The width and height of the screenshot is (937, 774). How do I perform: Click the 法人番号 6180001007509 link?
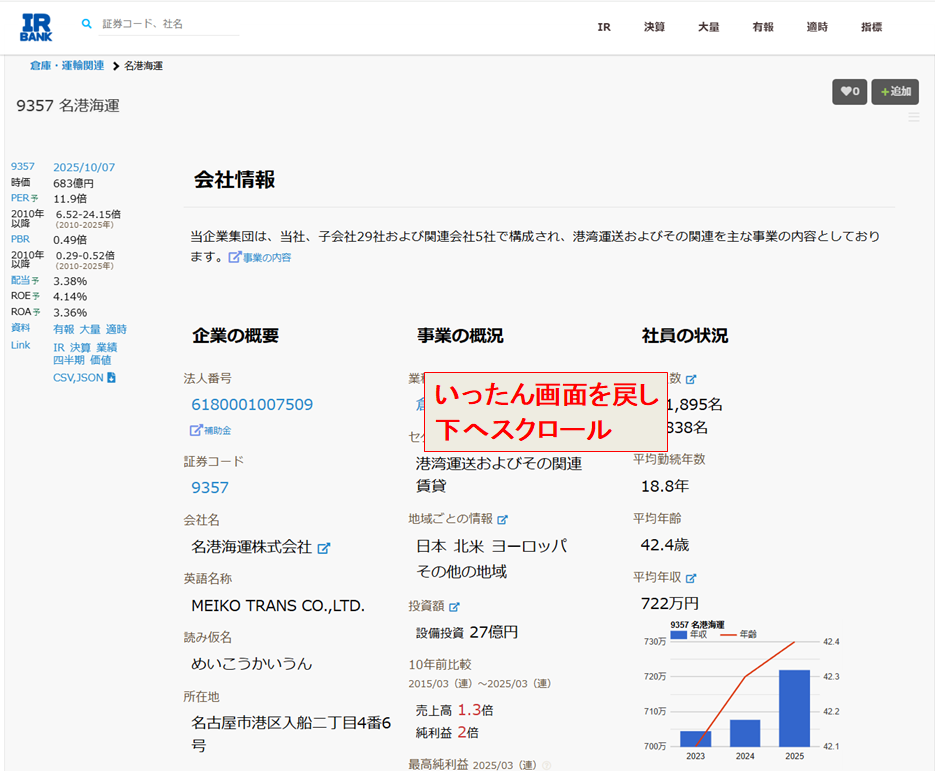252,404
